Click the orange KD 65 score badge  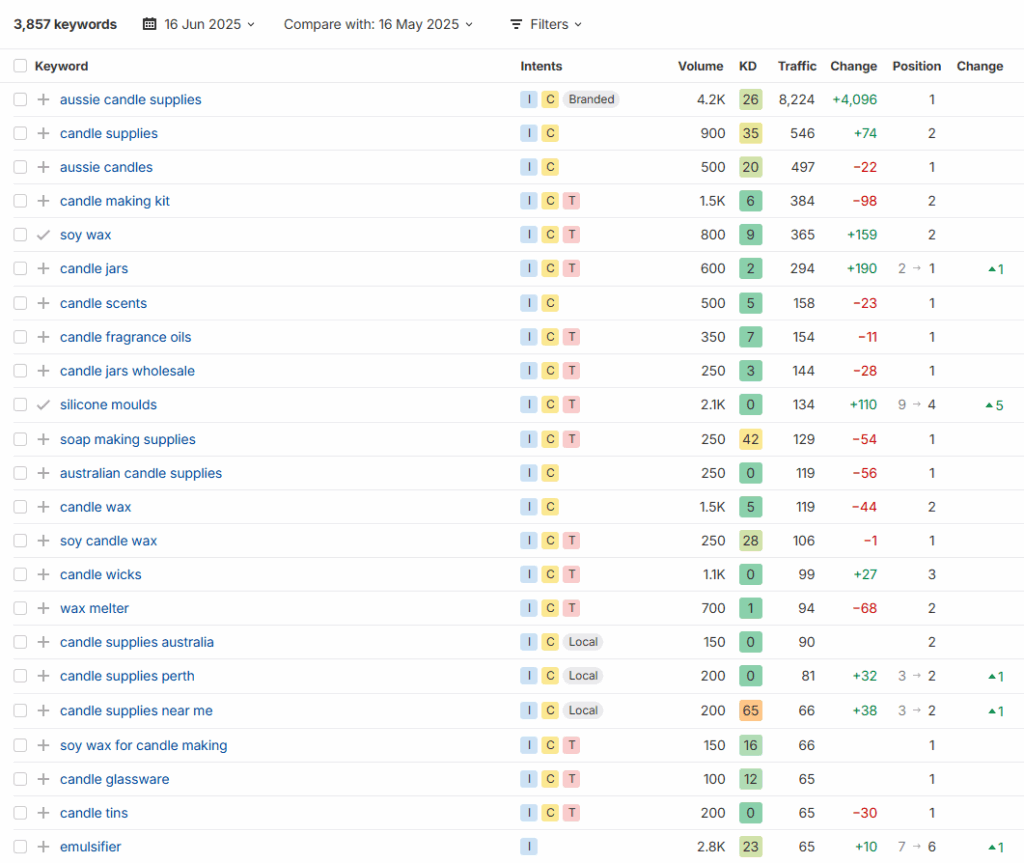(x=750, y=711)
